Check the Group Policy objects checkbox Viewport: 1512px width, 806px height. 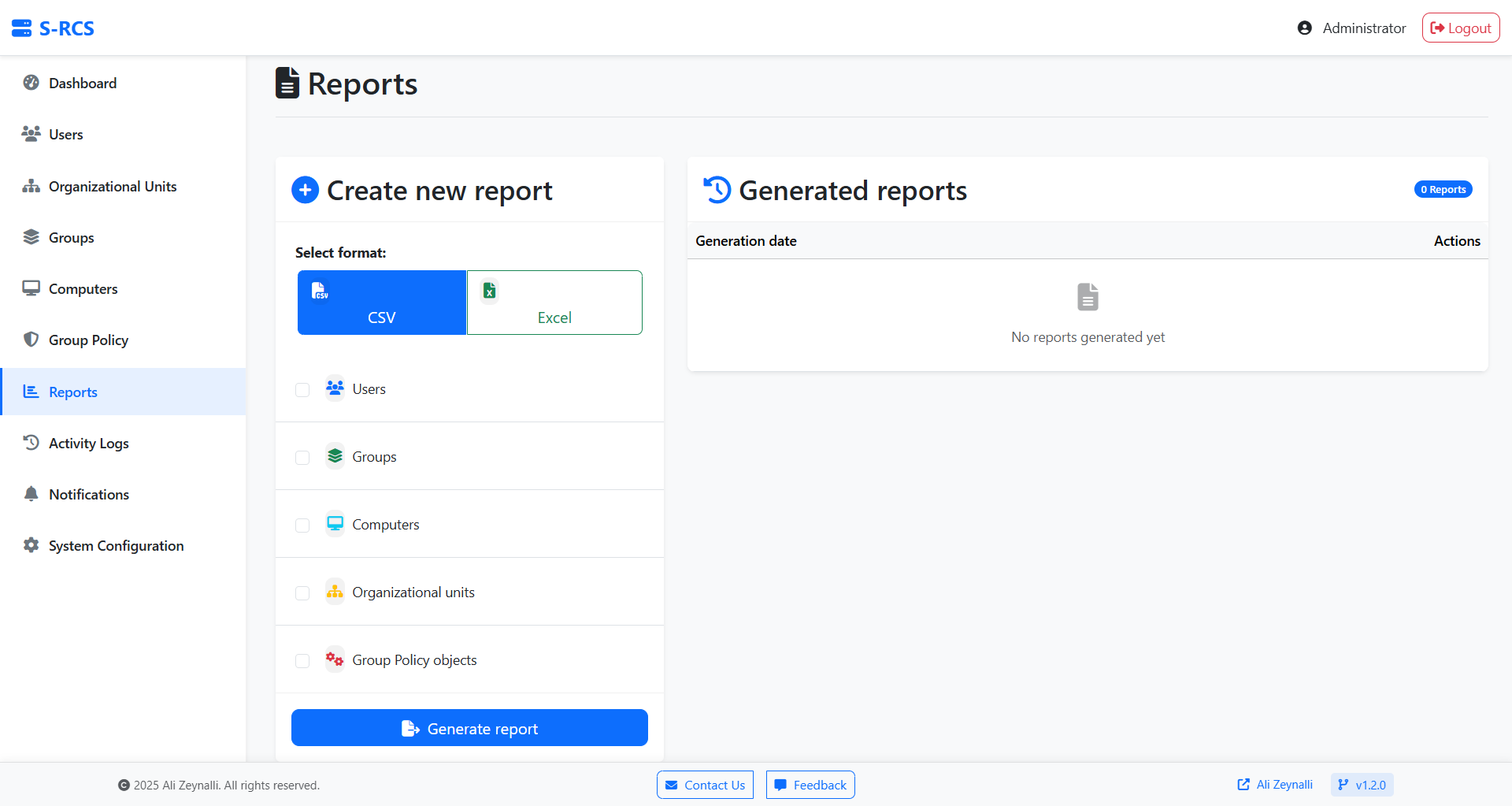coord(302,661)
